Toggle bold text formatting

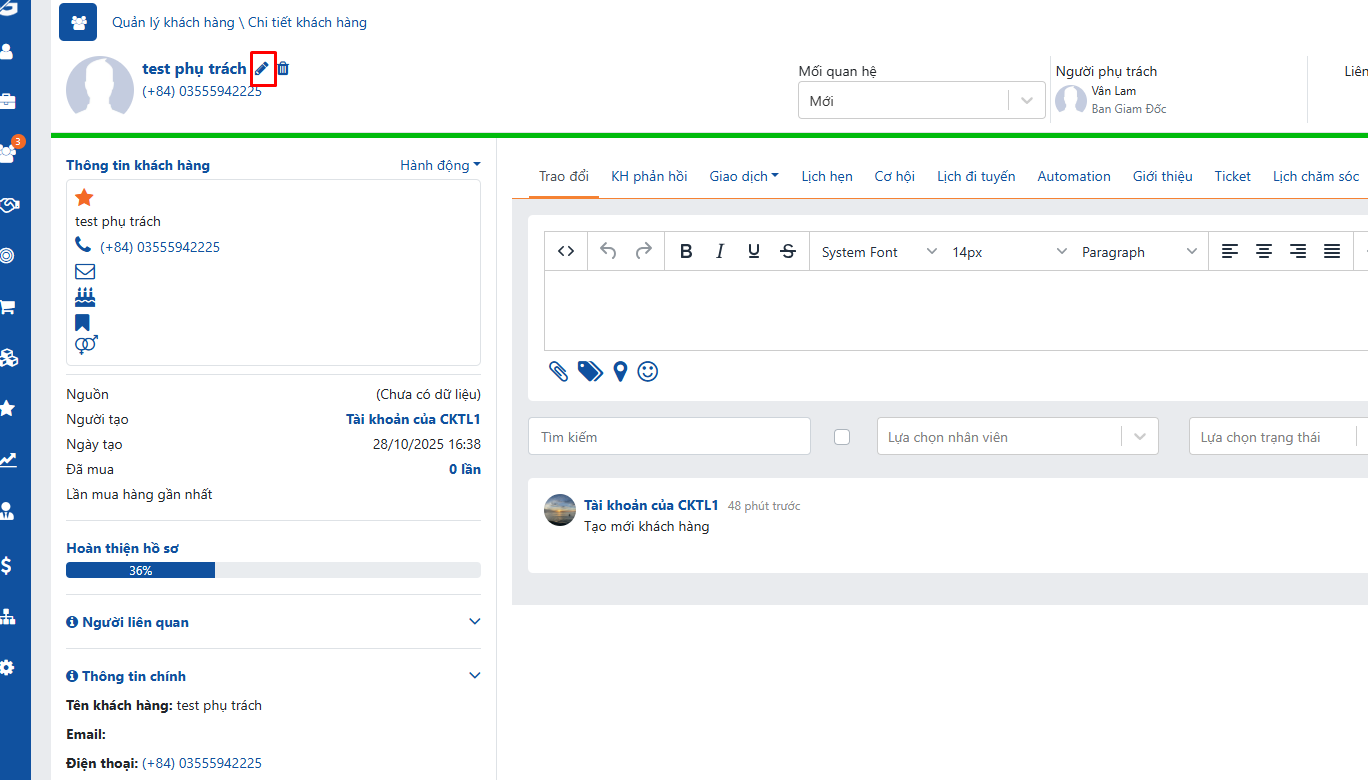[x=686, y=252]
